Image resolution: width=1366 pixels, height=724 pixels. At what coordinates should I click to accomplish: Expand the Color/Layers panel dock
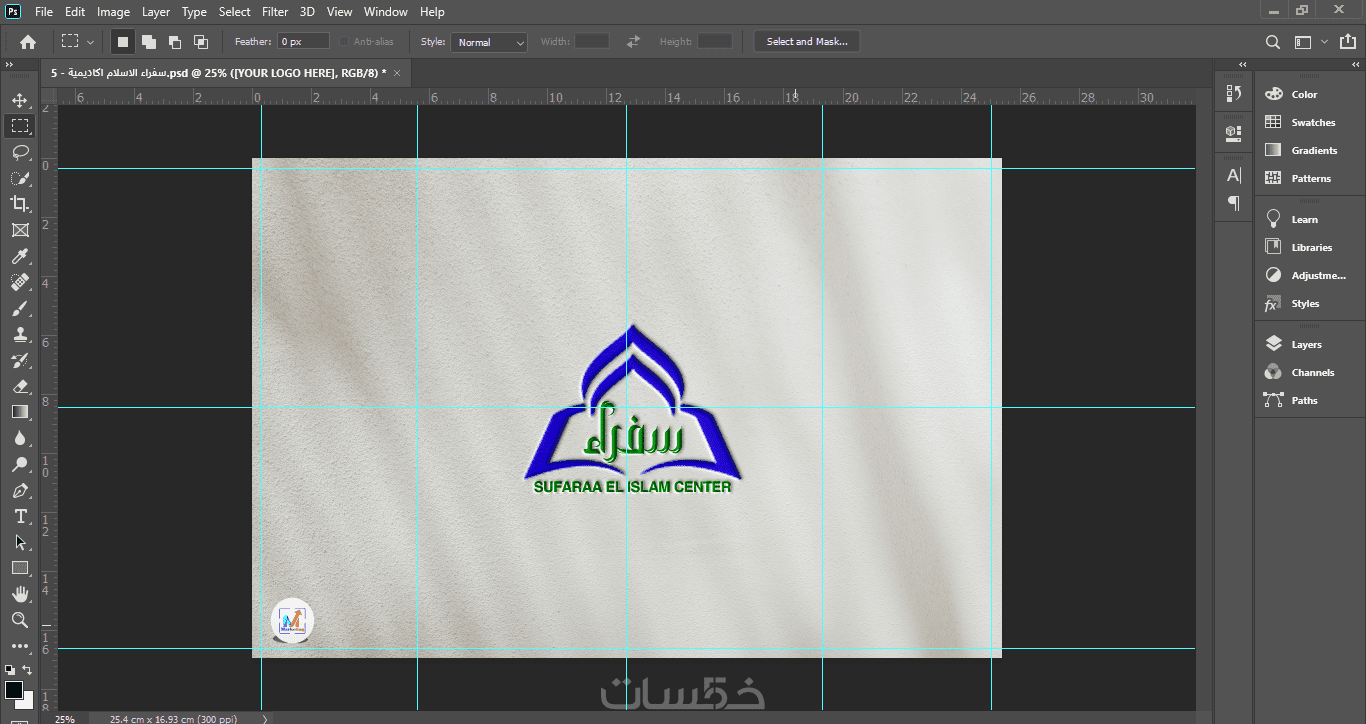(x=1354, y=65)
